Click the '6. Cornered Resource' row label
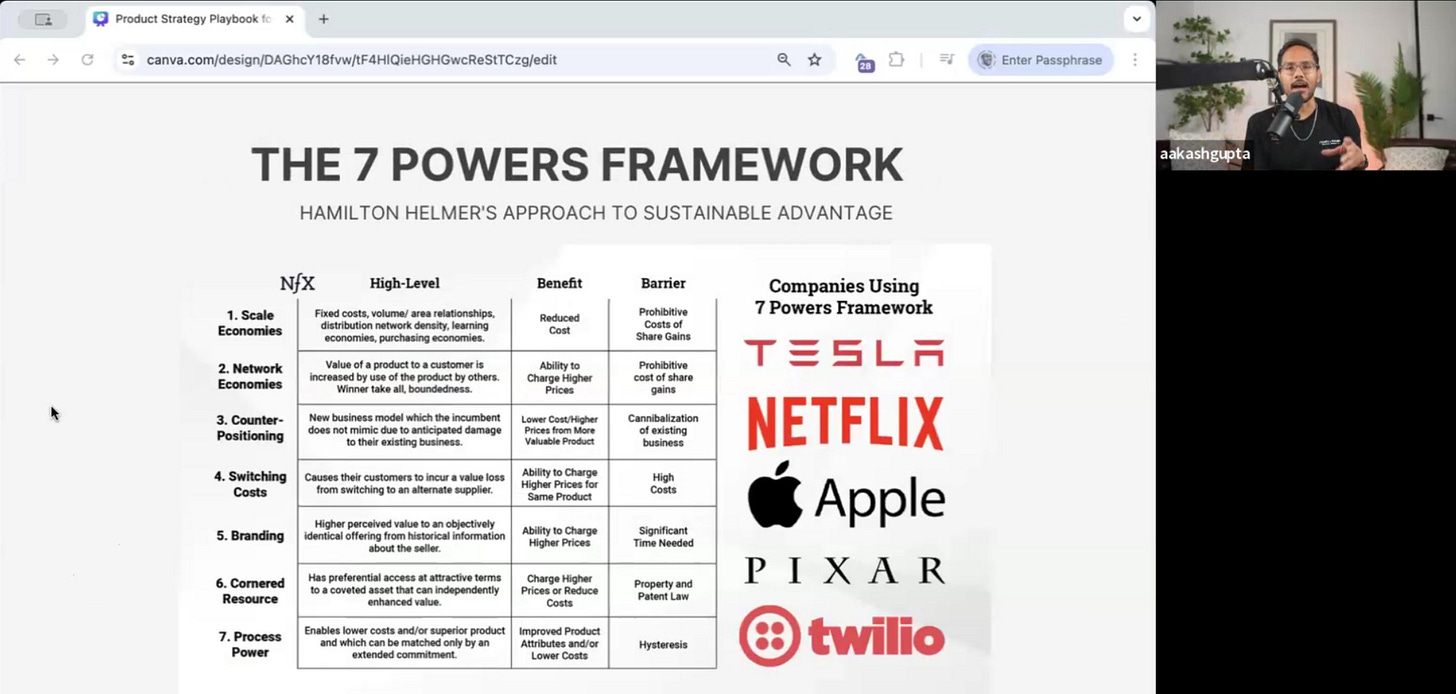The width and height of the screenshot is (1456, 694). pos(250,591)
